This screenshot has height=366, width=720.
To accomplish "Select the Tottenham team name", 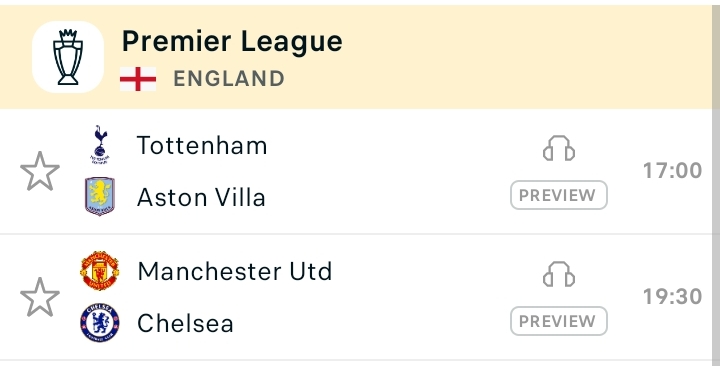I will point(202,146).
